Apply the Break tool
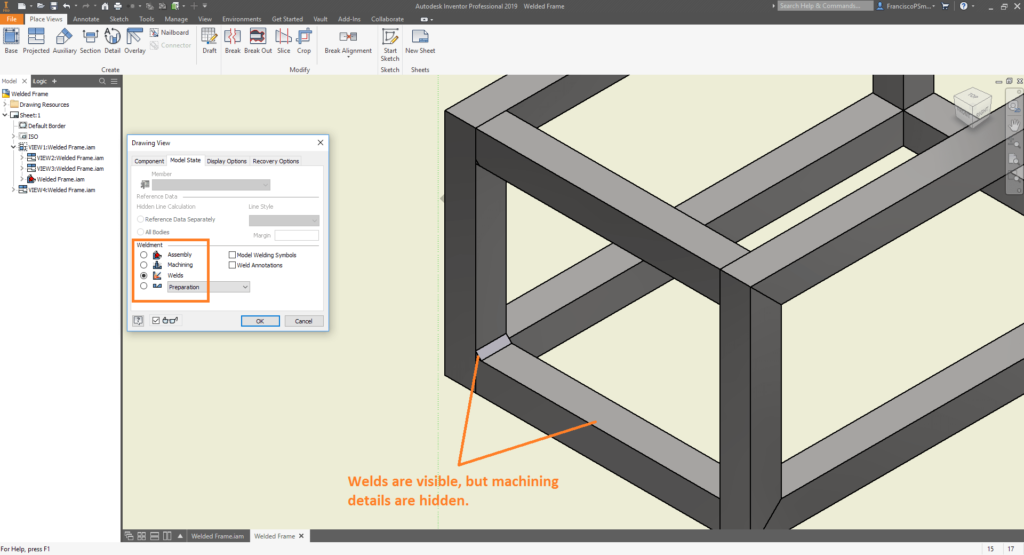The image size is (1024, 555). pos(232,40)
